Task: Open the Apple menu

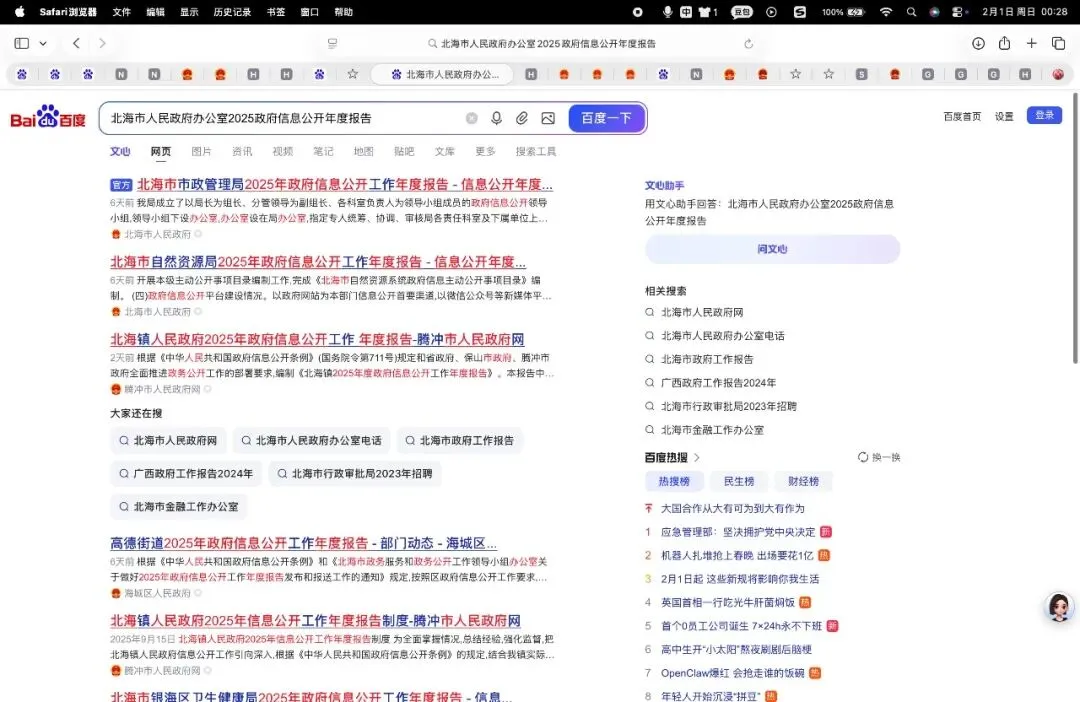Action: [19, 12]
